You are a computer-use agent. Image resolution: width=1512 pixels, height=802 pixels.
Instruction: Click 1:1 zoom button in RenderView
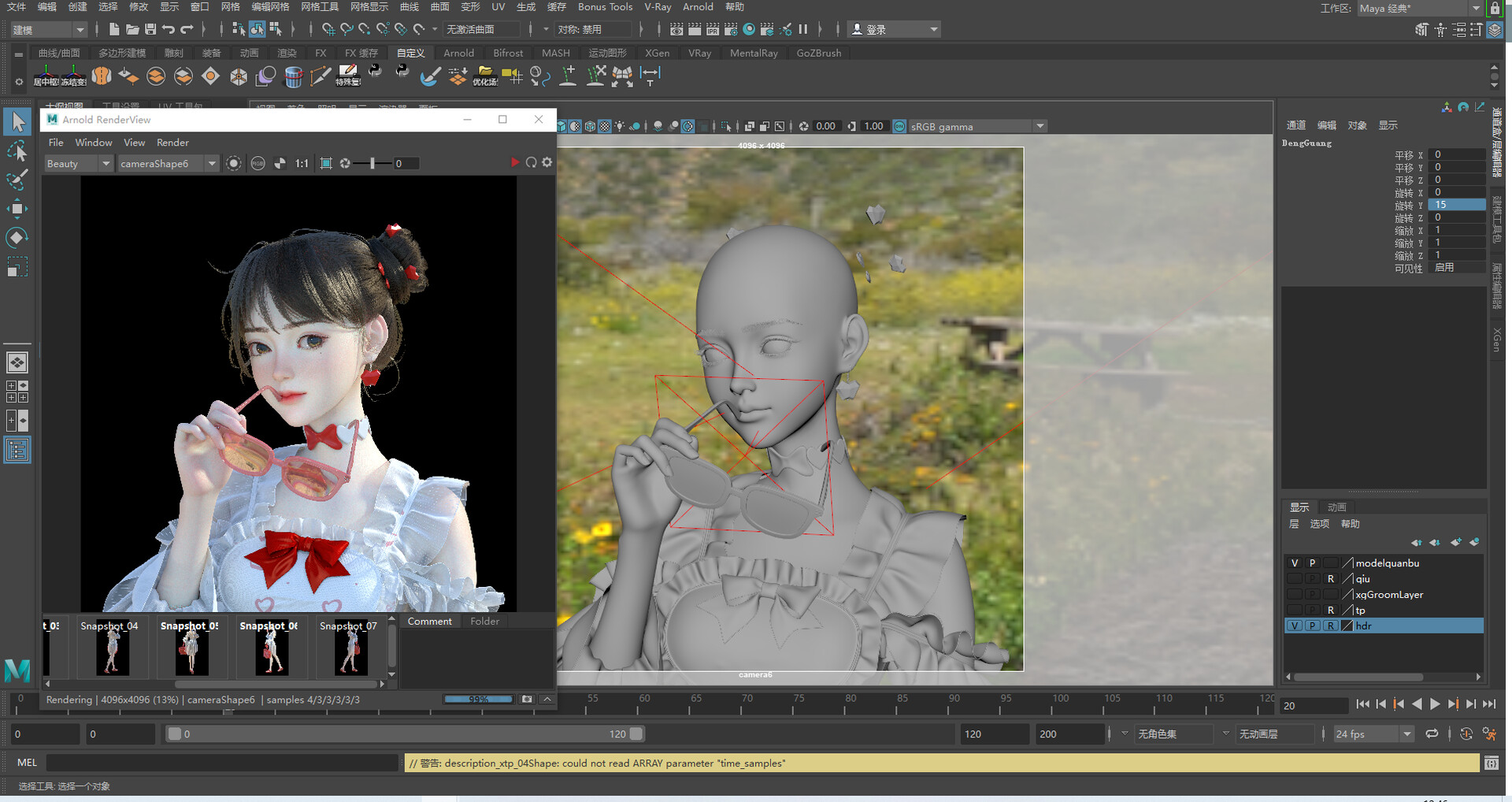coord(302,163)
